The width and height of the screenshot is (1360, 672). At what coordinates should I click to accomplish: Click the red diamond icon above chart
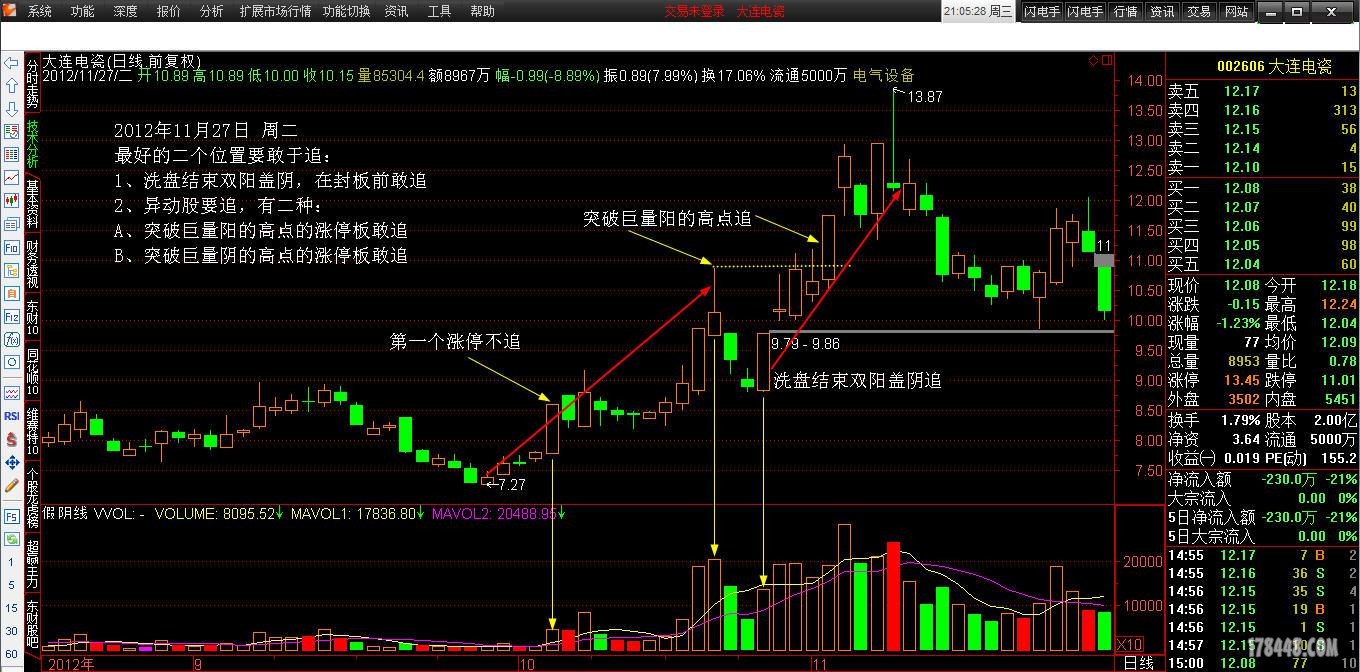click(1093, 61)
